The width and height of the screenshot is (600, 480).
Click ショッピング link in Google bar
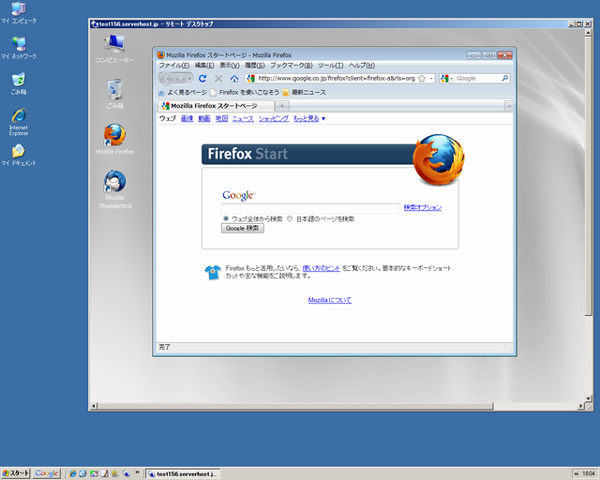click(x=274, y=118)
